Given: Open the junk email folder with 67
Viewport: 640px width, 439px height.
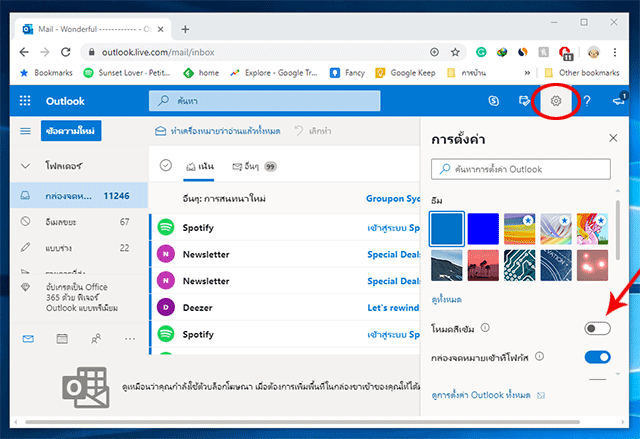Looking at the screenshot, I should coord(79,222).
